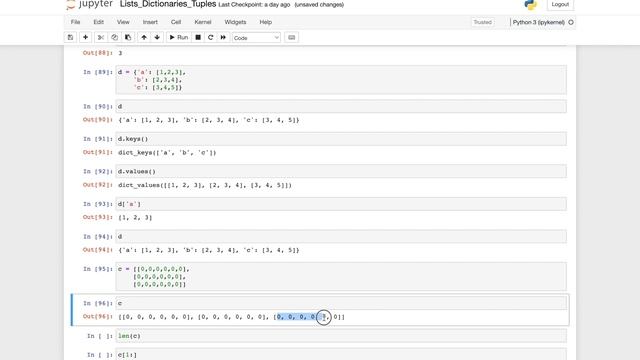Screen dimensions: 640x360
Task: Open the View menu
Action: click(123, 22)
